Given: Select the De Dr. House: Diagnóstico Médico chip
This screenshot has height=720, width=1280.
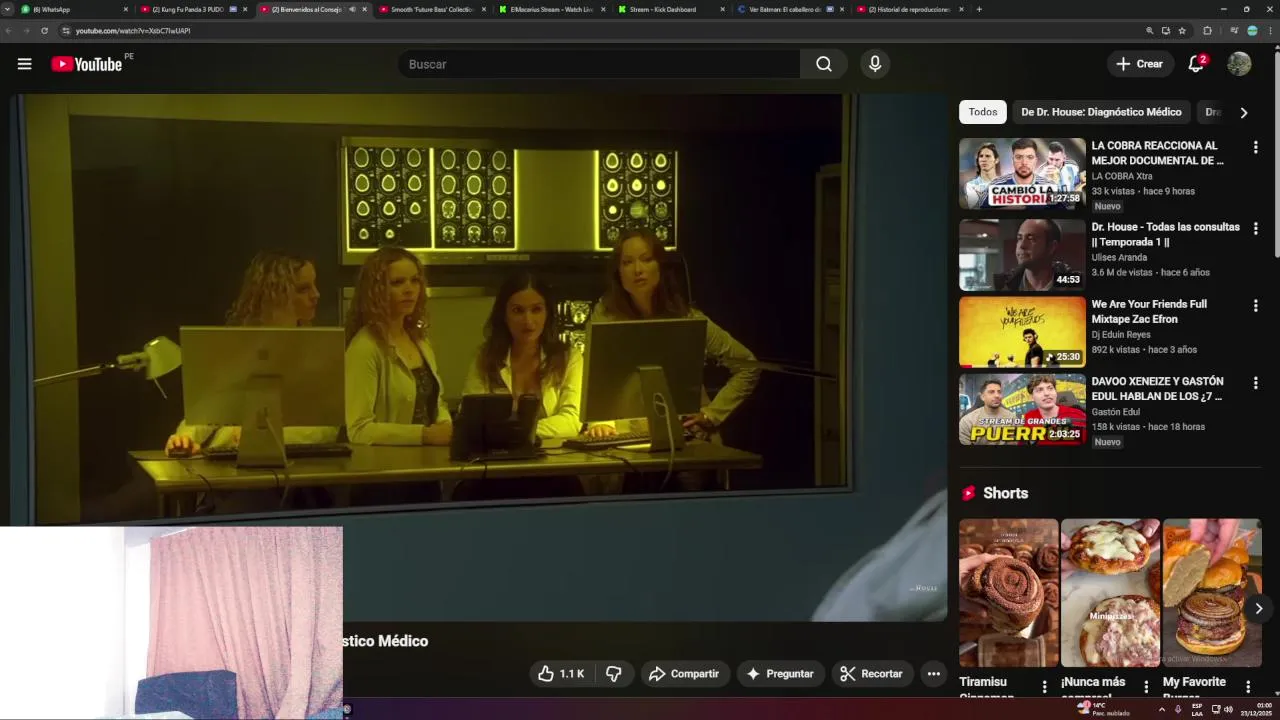Looking at the screenshot, I should 1101,112.
